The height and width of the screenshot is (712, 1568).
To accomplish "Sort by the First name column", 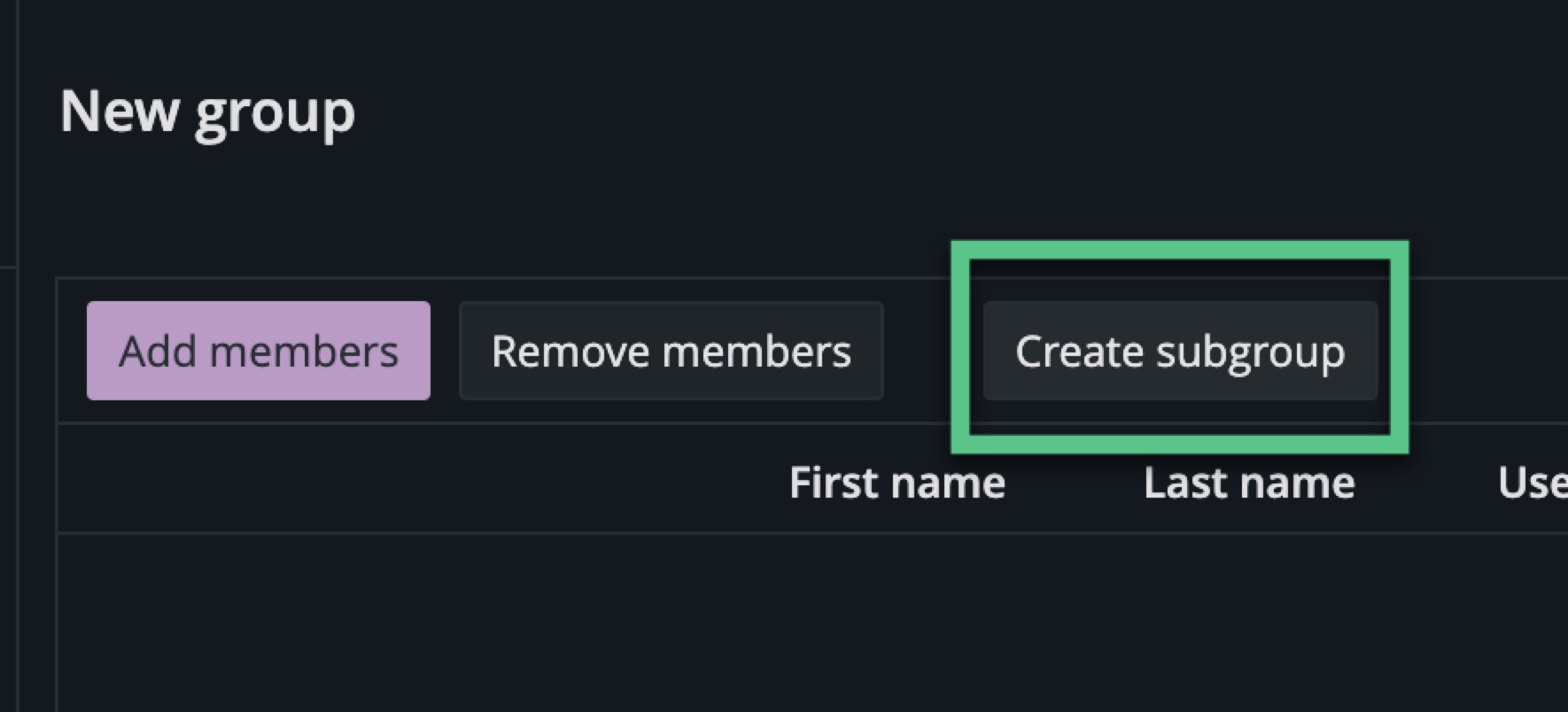I will point(897,484).
